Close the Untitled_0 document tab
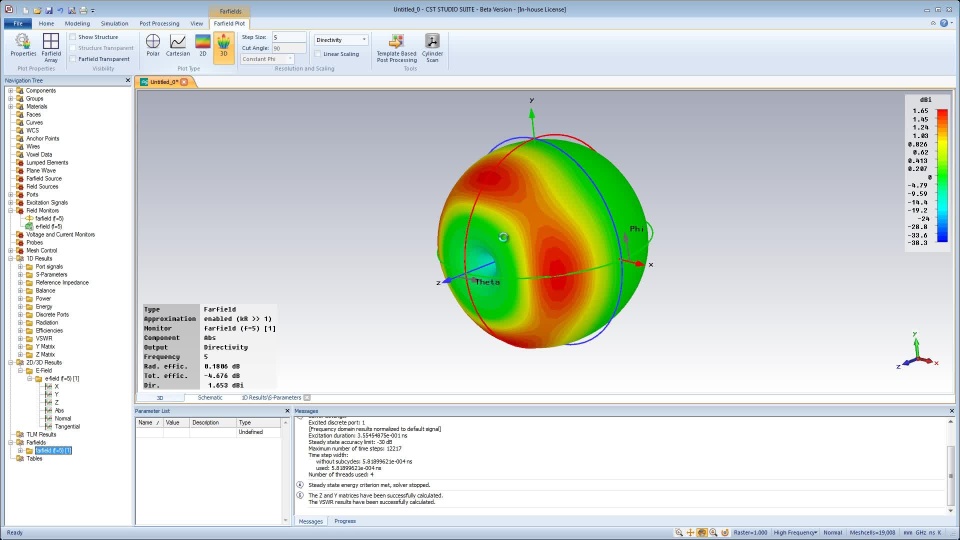960x540 pixels. point(184,82)
